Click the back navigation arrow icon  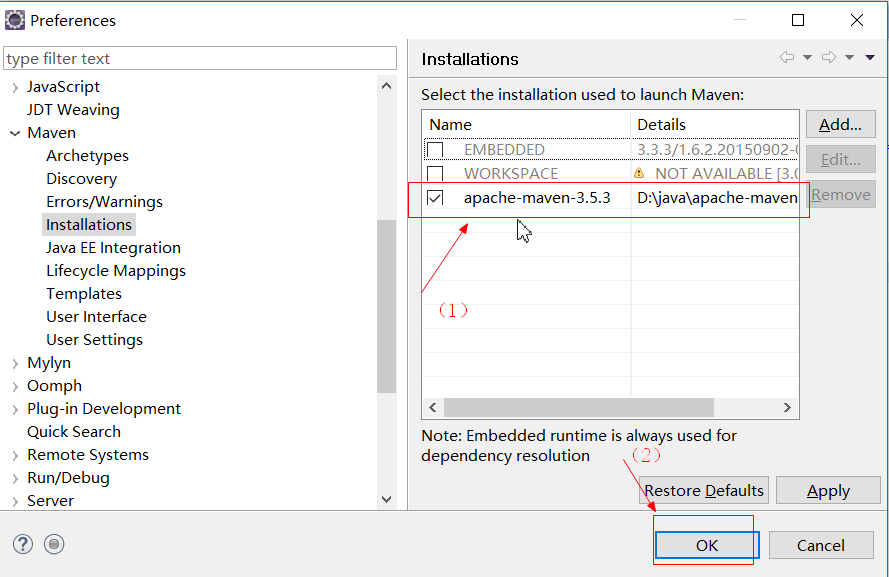point(786,57)
